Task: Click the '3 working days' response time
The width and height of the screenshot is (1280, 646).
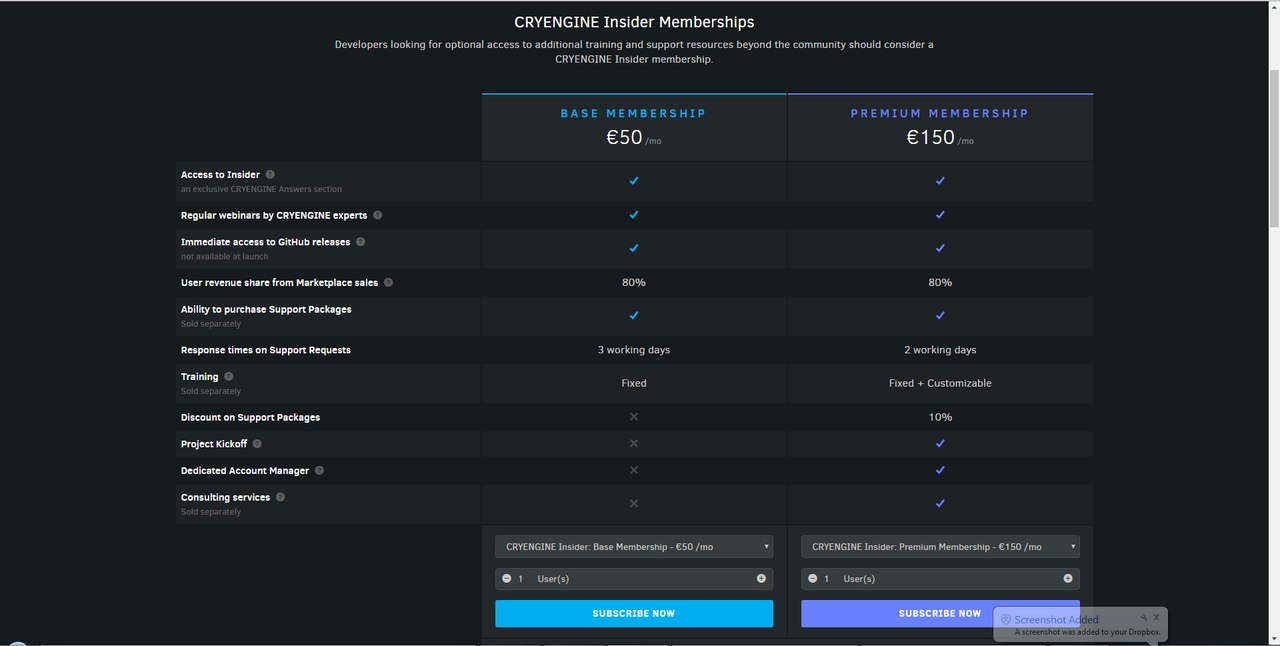Action: (634, 350)
